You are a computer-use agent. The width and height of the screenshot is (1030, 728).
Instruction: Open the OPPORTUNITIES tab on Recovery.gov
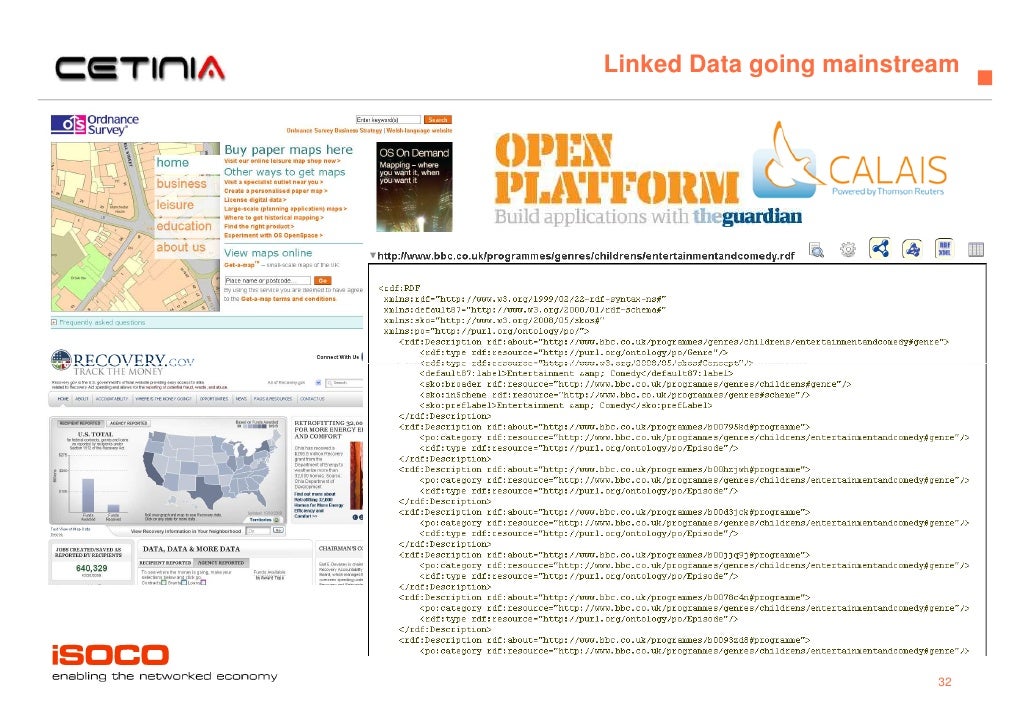pyautogui.click(x=214, y=399)
